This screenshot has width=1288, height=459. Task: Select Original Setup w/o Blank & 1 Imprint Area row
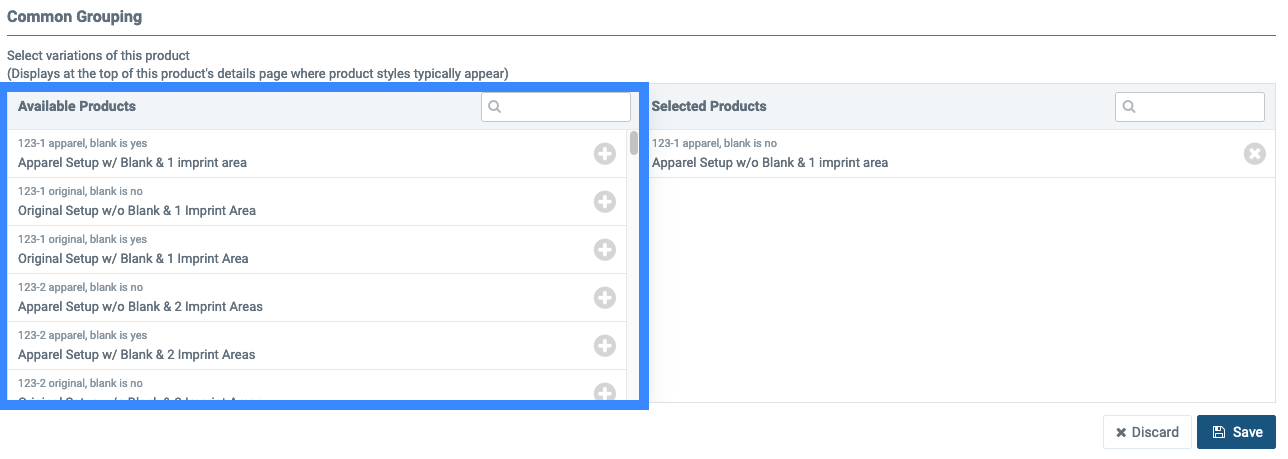(x=317, y=202)
